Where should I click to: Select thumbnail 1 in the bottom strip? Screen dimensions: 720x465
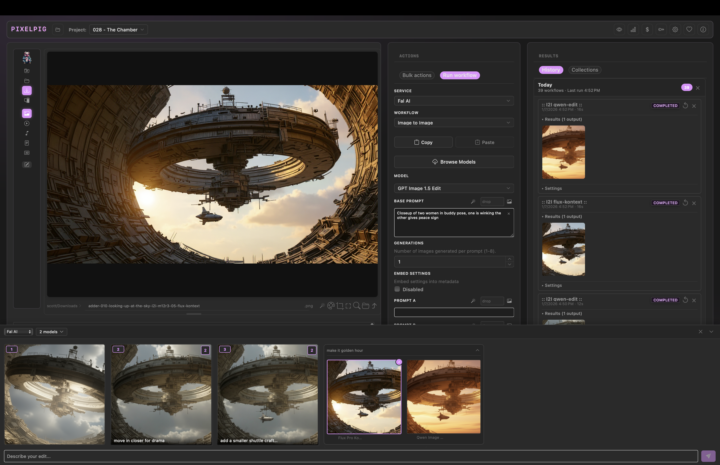(x=55, y=394)
